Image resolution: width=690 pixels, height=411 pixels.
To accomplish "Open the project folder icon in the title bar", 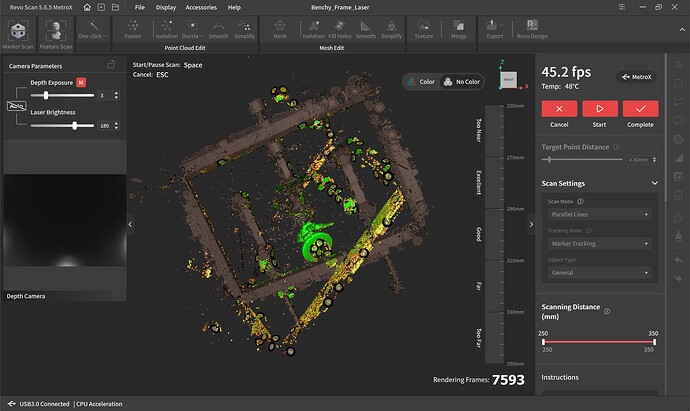I will pyautogui.click(x=115, y=7).
